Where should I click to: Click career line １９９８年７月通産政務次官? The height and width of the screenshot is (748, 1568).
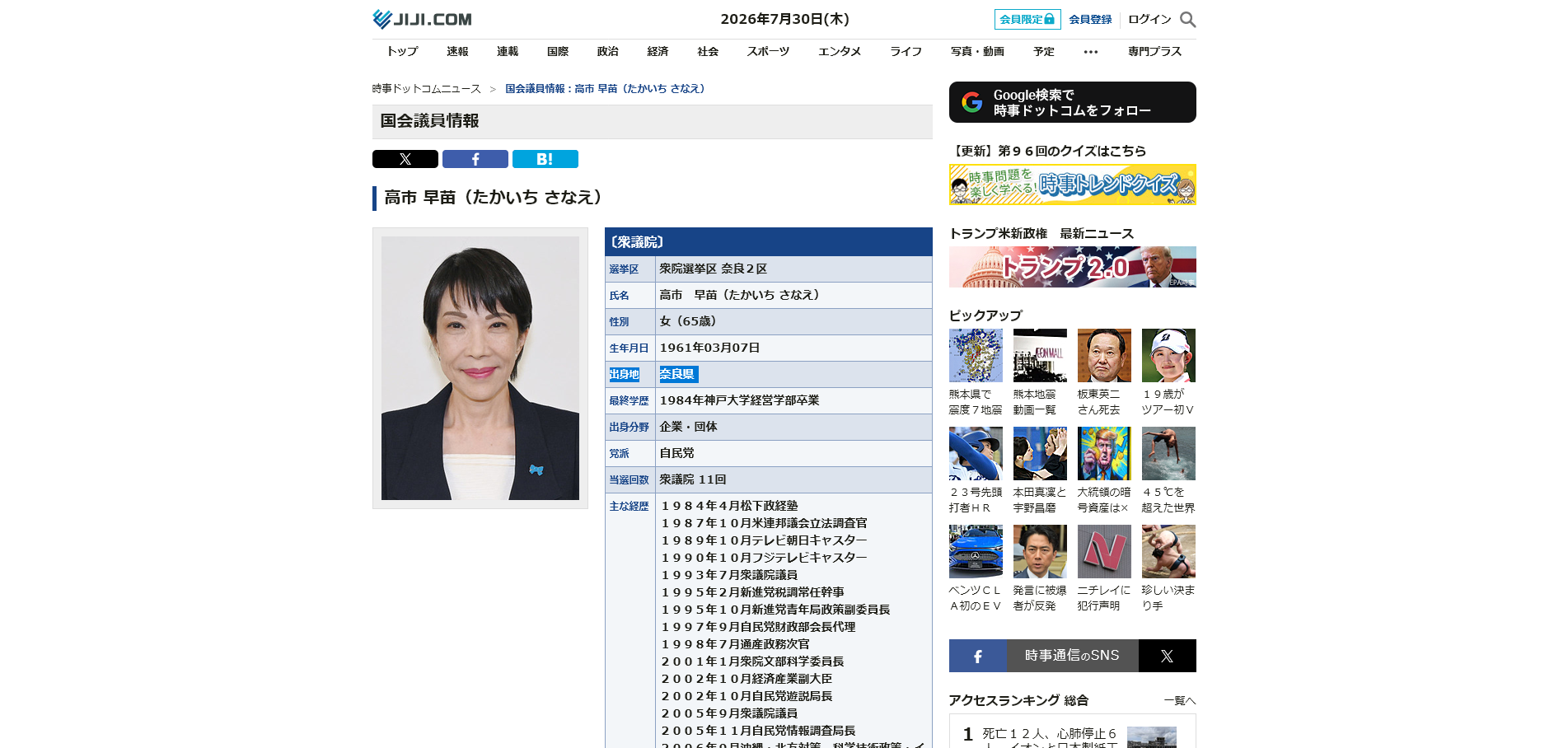tap(736, 644)
